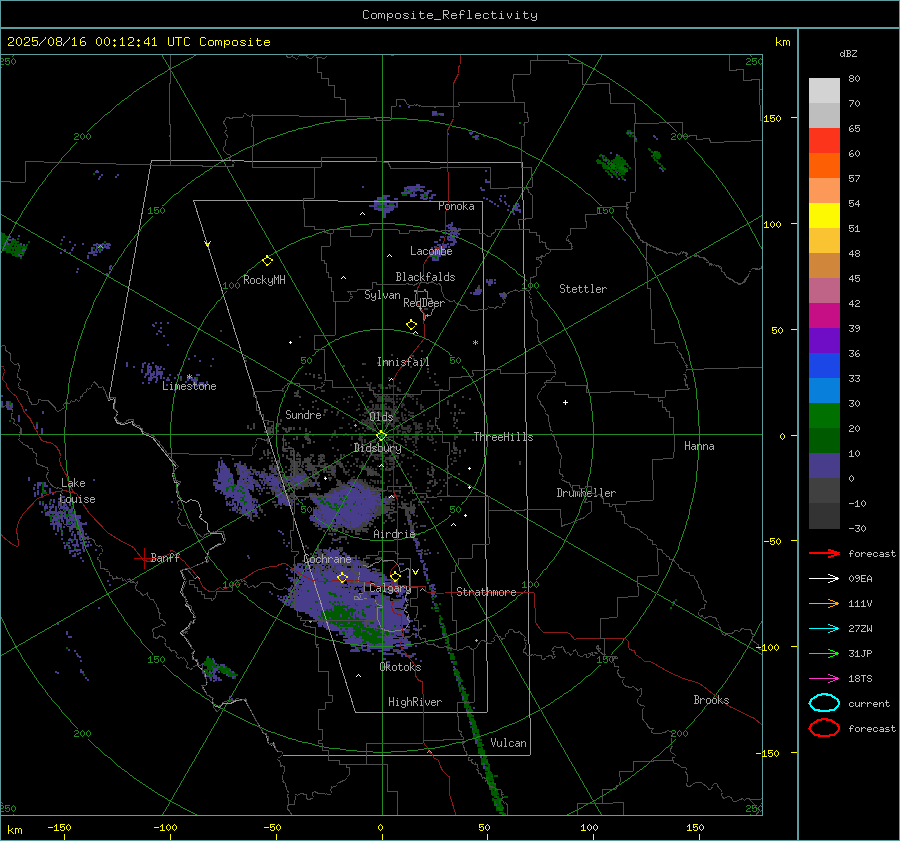
Task: Click the yellow 51 dBZ color swatch
Action: click(824, 215)
